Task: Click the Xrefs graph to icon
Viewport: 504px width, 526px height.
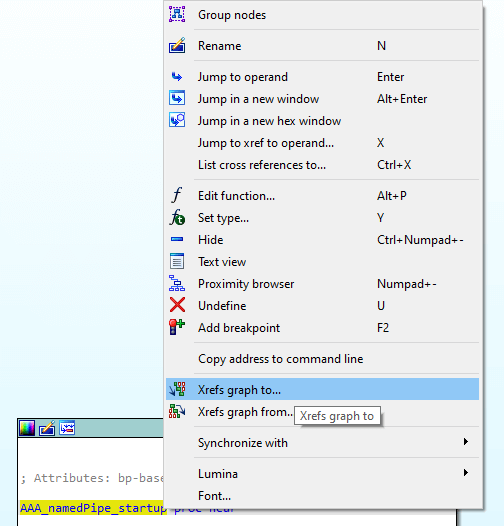Action: pos(177,389)
